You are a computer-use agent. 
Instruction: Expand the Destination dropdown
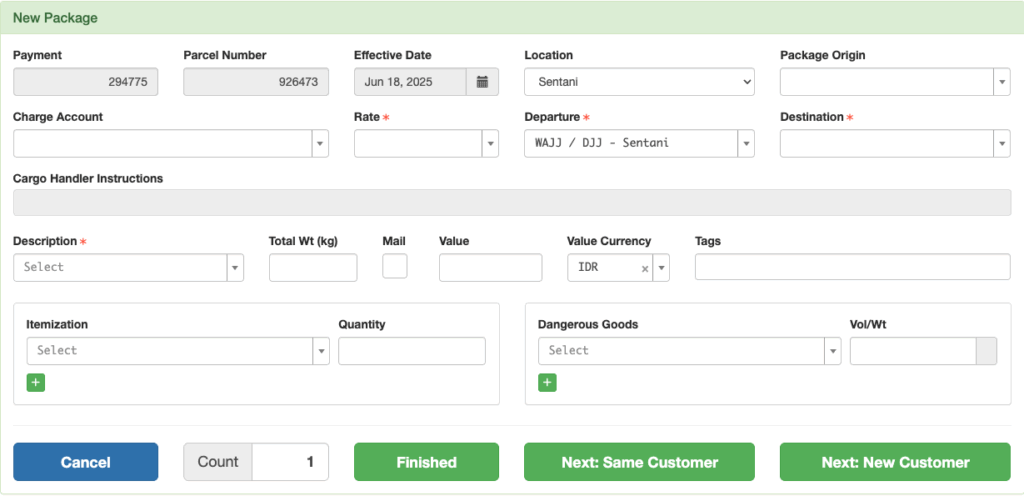coord(895,144)
